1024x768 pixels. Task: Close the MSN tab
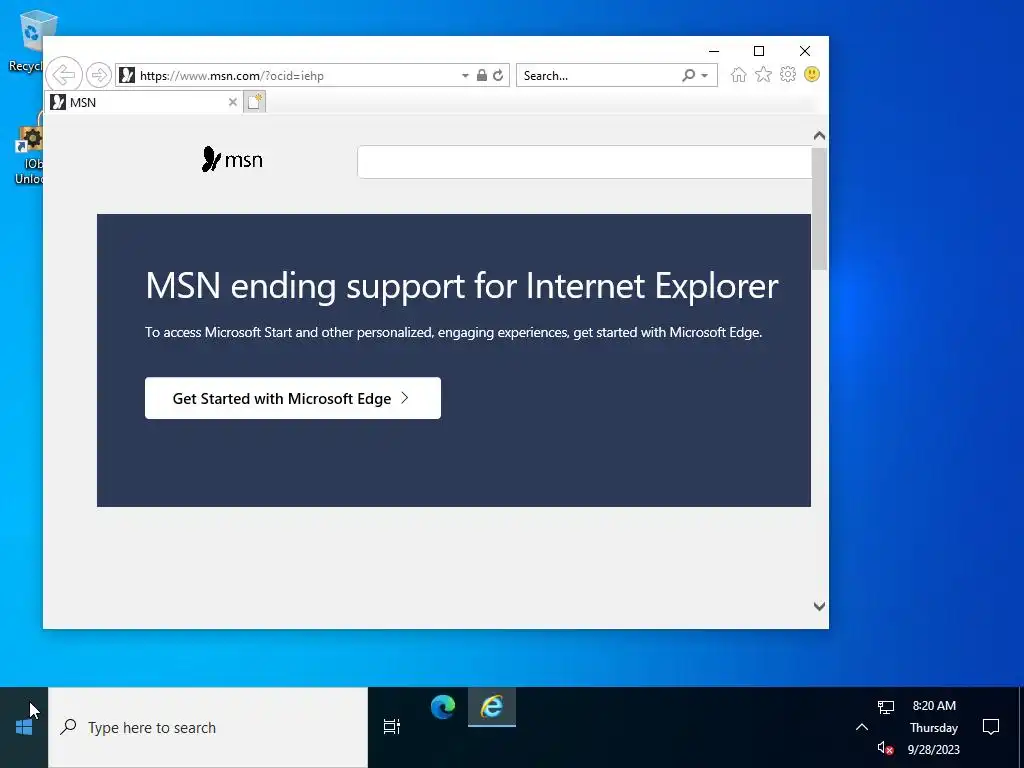tap(232, 102)
